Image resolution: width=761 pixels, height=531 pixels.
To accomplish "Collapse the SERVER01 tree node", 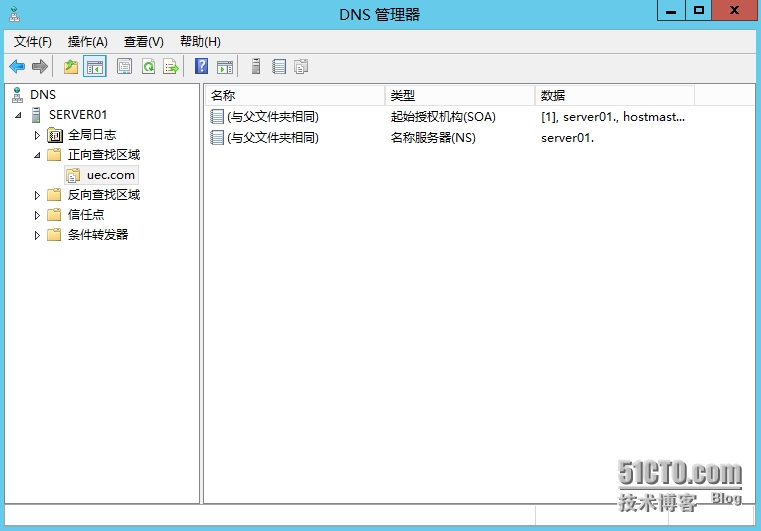I will click(x=18, y=116).
